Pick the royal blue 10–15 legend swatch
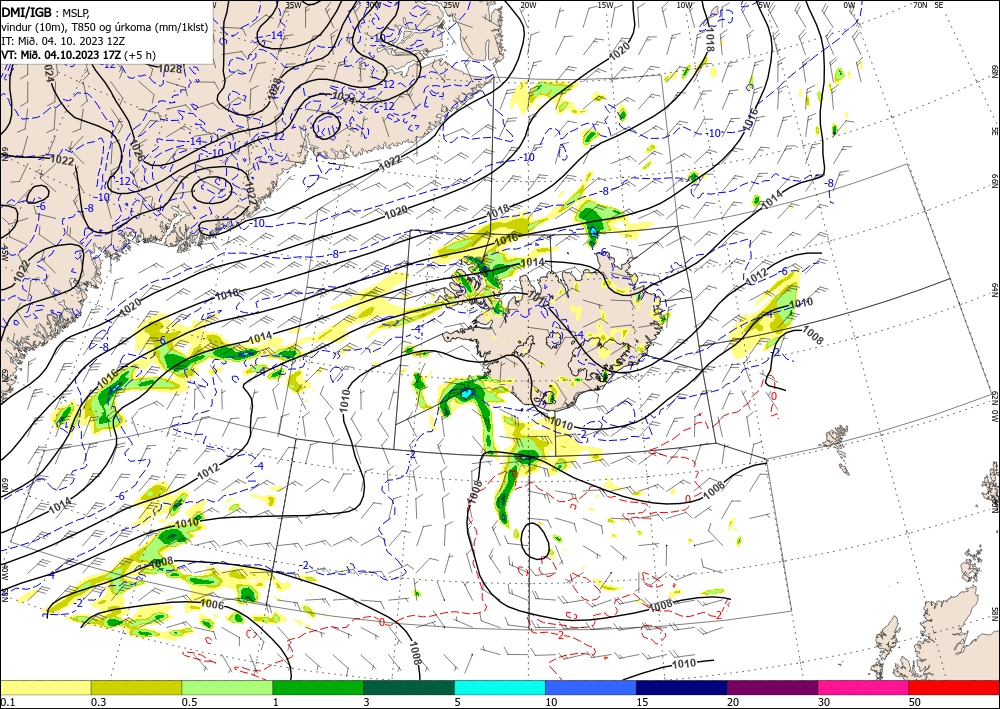The width and height of the screenshot is (1000, 709). click(x=591, y=687)
